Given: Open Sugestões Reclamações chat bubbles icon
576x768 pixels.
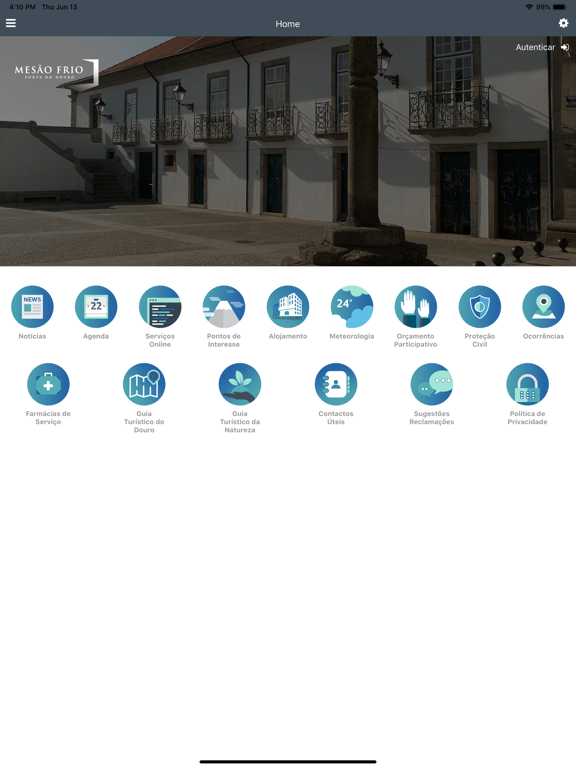Looking at the screenshot, I should pyautogui.click(x=432, y=384).
